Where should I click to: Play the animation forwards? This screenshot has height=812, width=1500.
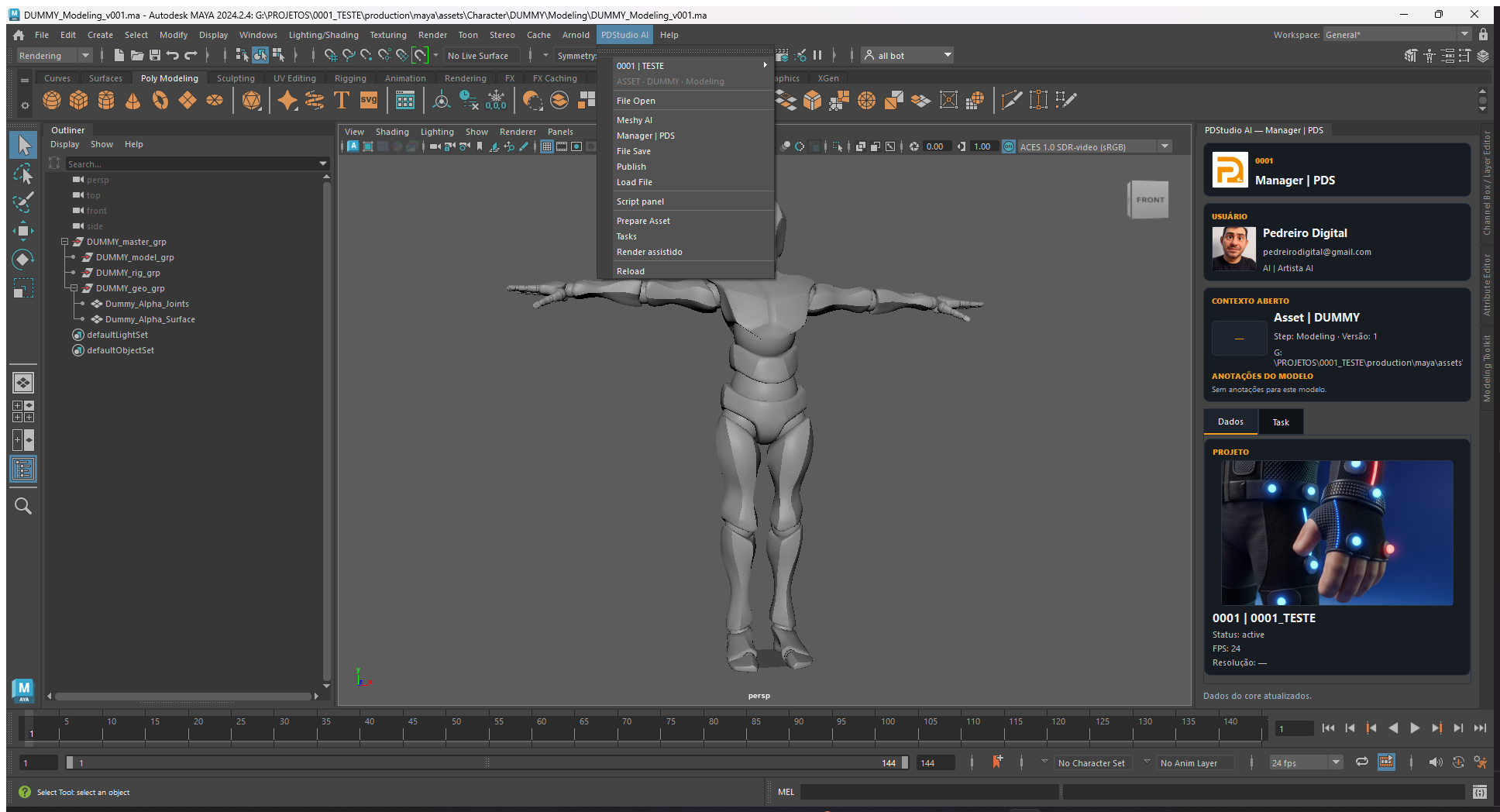1415,728
